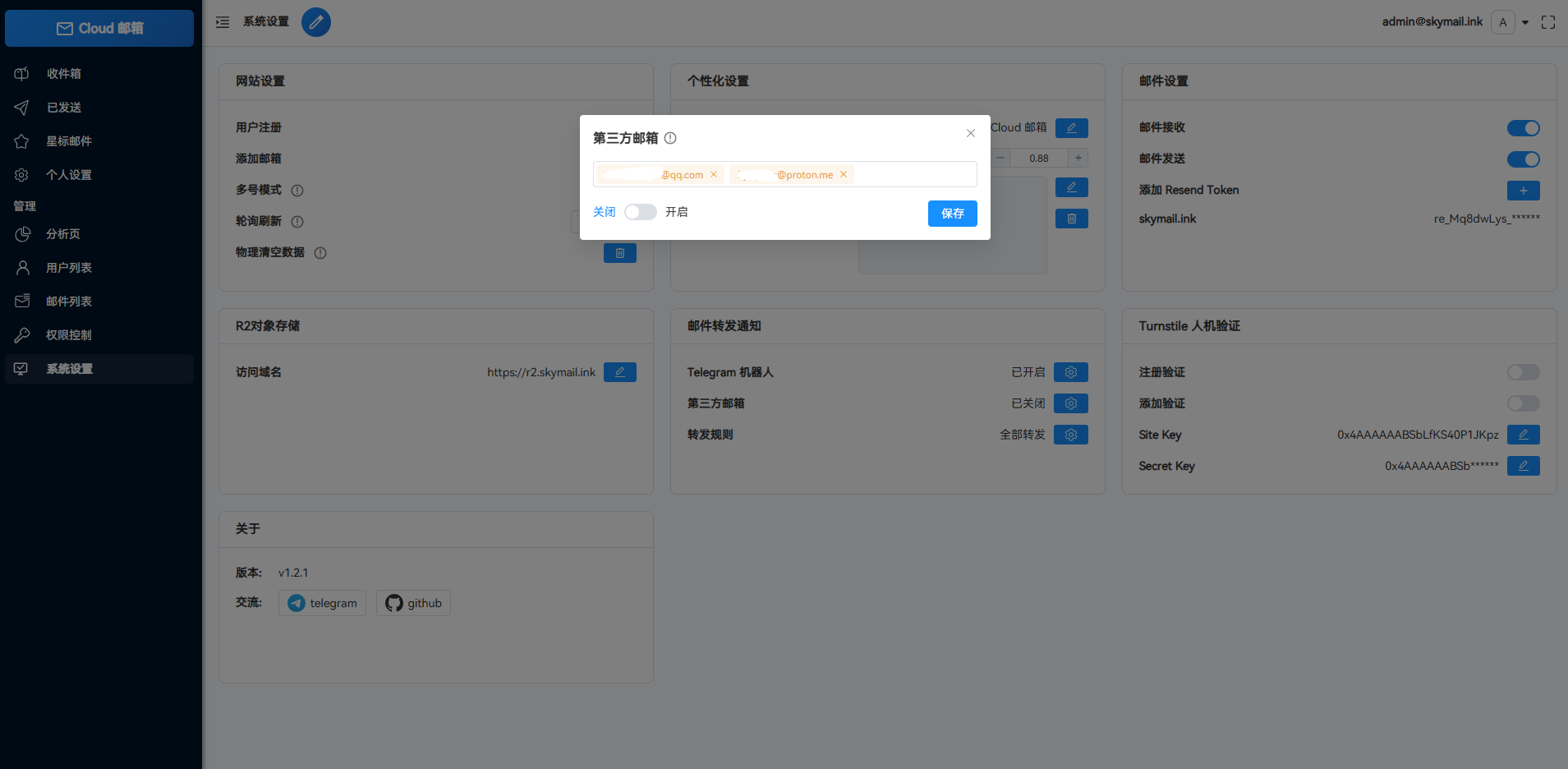The height and width of the screenshot is (769, 1568).
Task: Click the blue compose pencil icon
Action: (x=315, y=22)
